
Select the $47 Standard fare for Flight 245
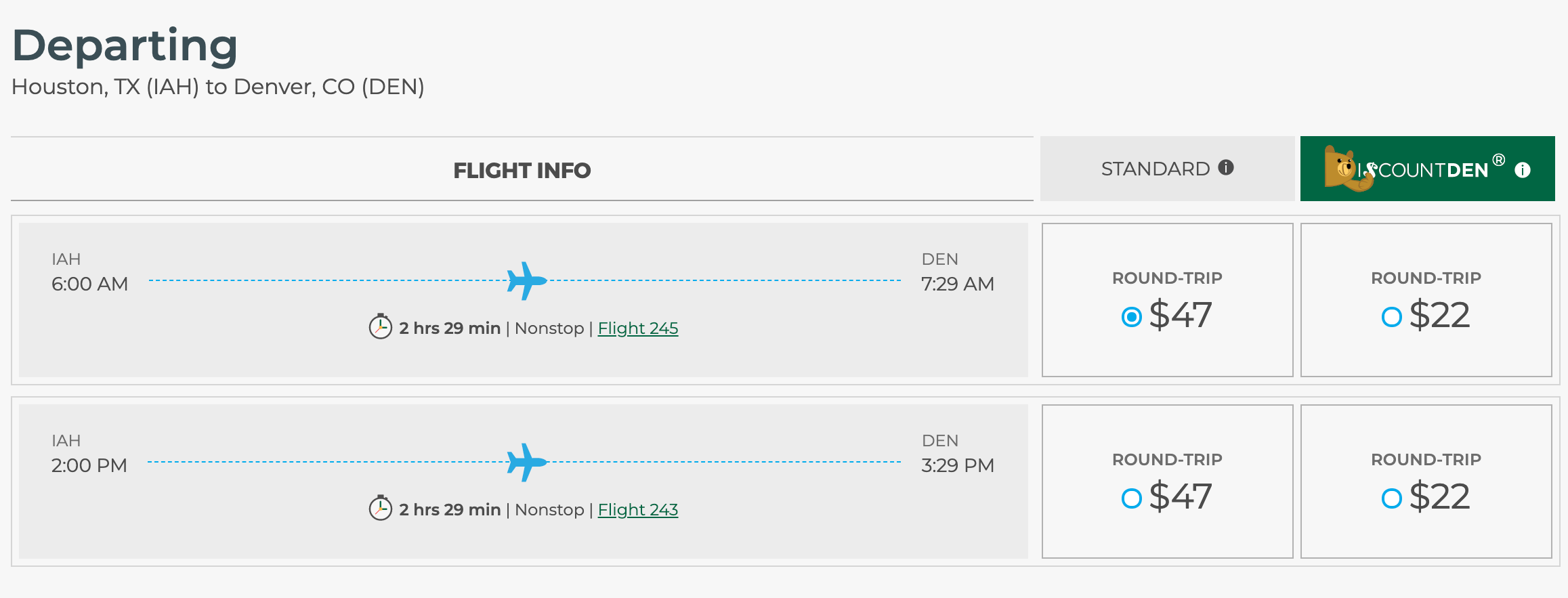pos(1132,316)
